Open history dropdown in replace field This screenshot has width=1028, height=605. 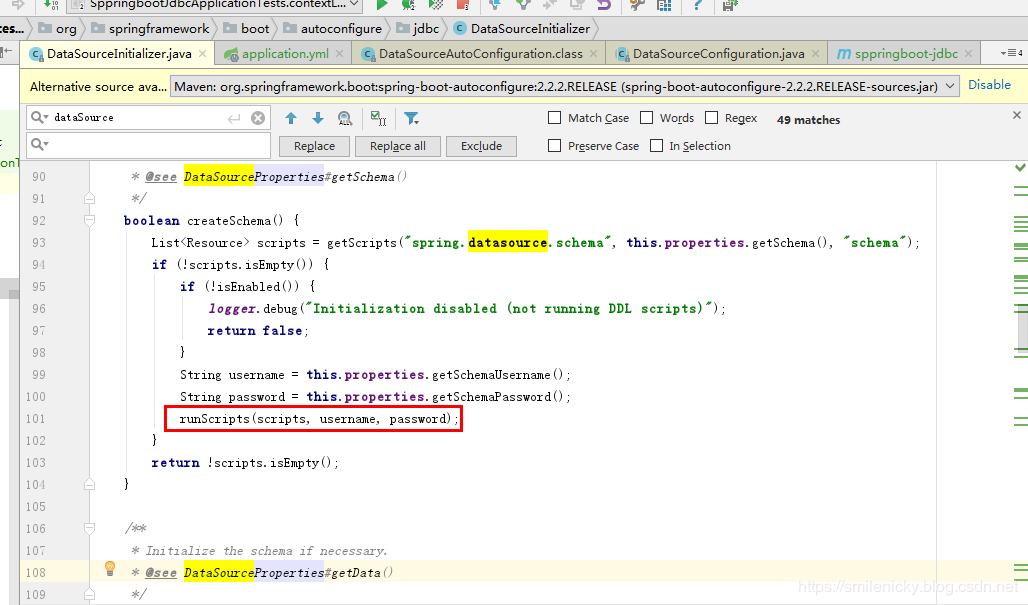(39, 144)
